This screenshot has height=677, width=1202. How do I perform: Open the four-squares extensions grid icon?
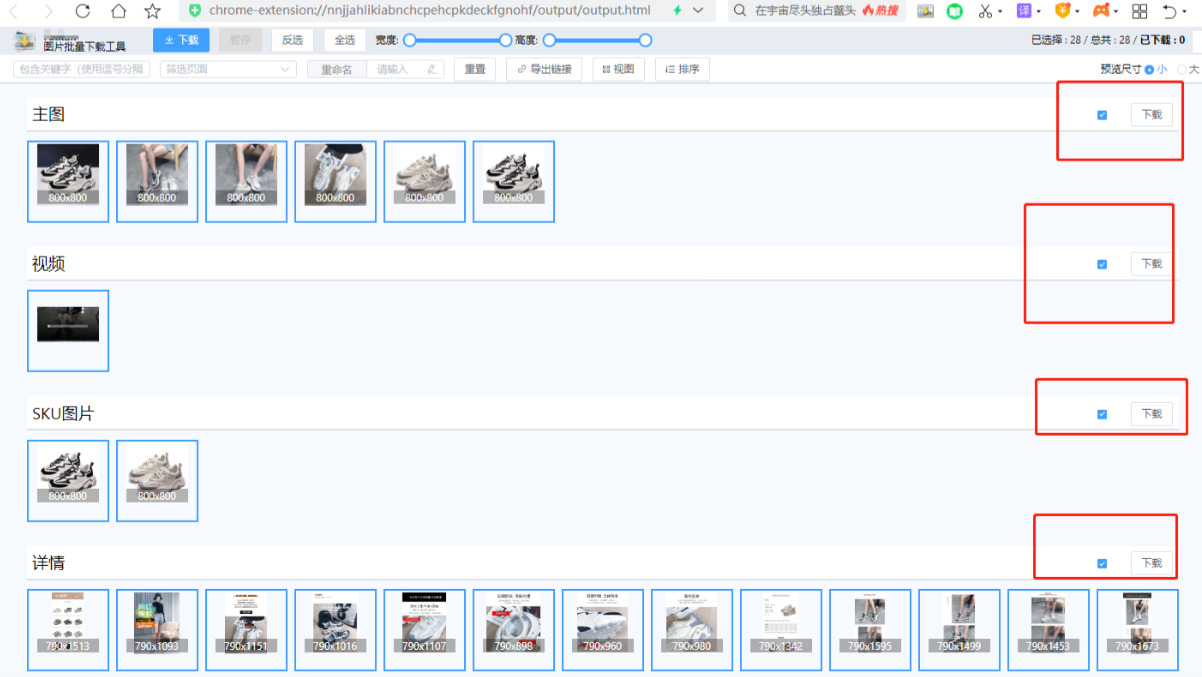(x=1140, y=11)
